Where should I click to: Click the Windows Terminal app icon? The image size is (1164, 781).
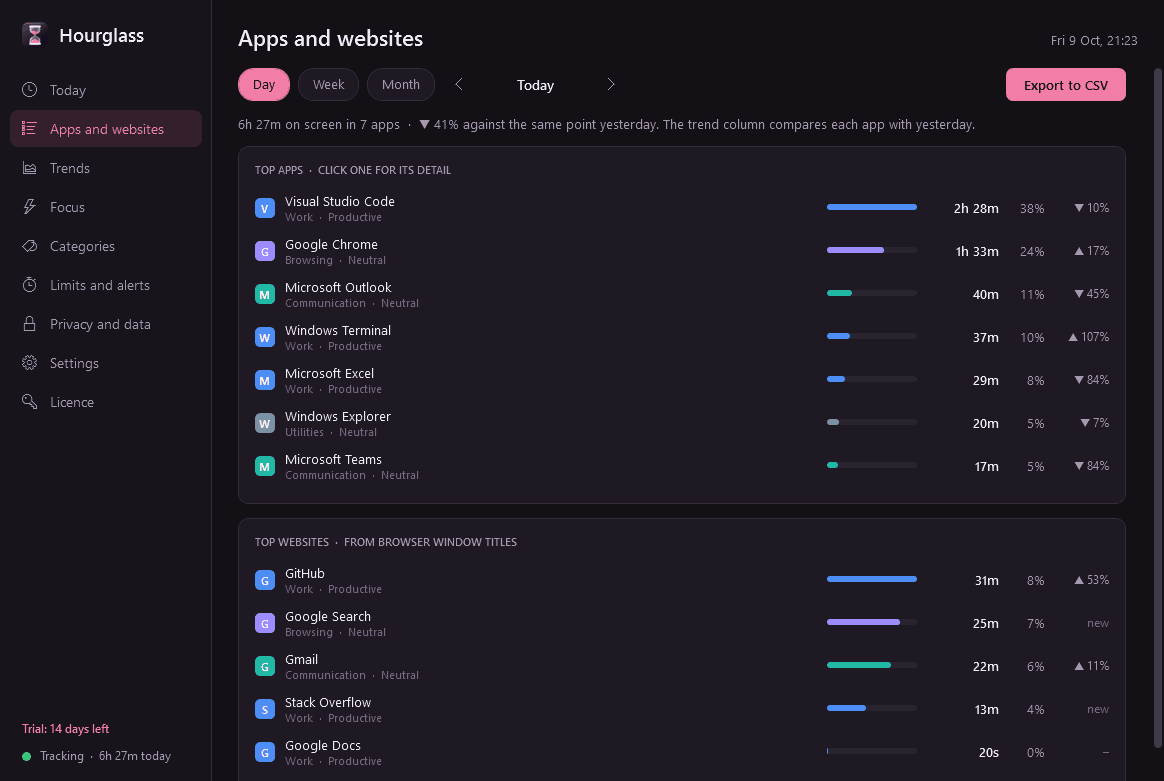(265, 337)
